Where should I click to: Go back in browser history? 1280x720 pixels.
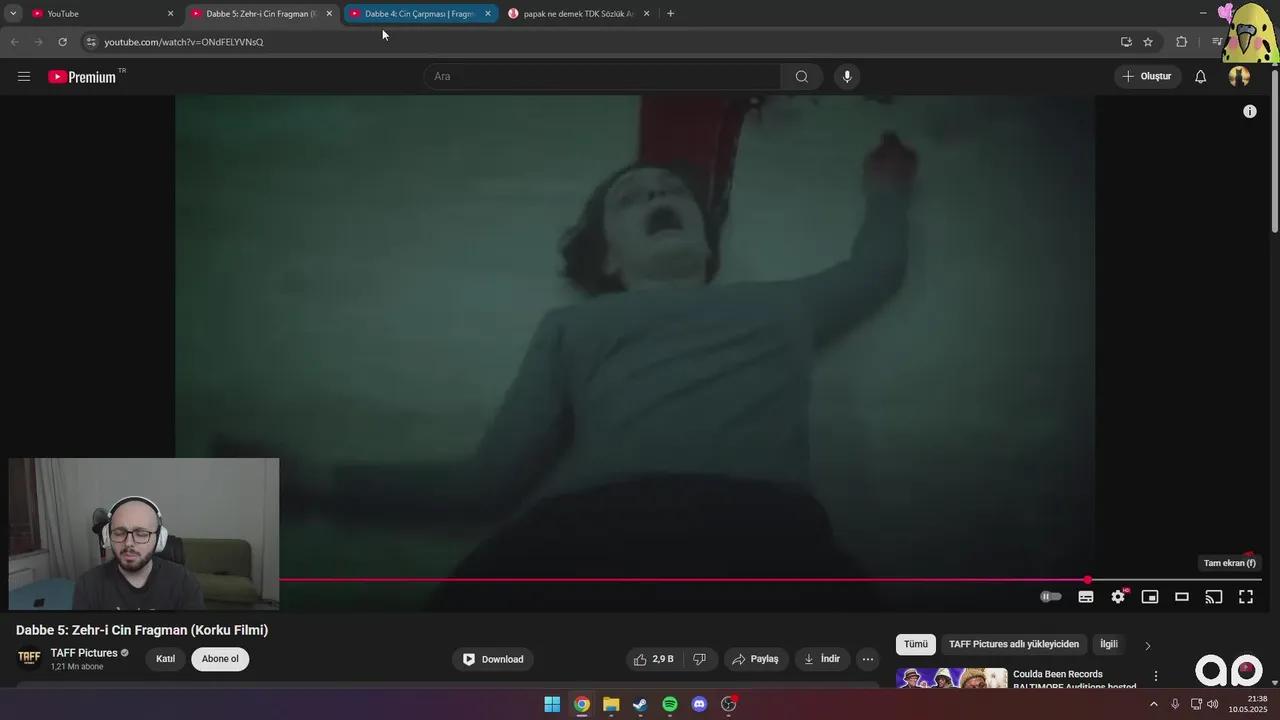[14, 42]
